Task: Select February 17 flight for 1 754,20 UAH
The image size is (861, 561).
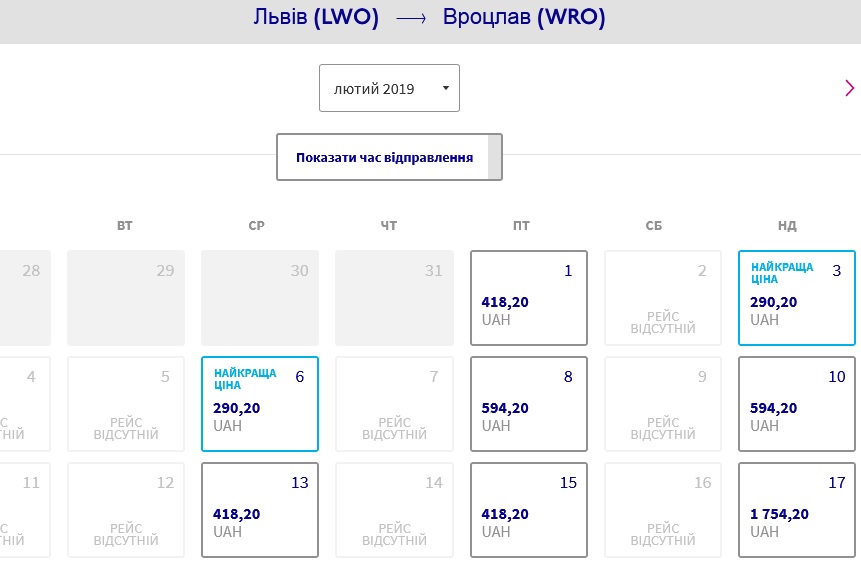Action: click(x=797, y=510)
